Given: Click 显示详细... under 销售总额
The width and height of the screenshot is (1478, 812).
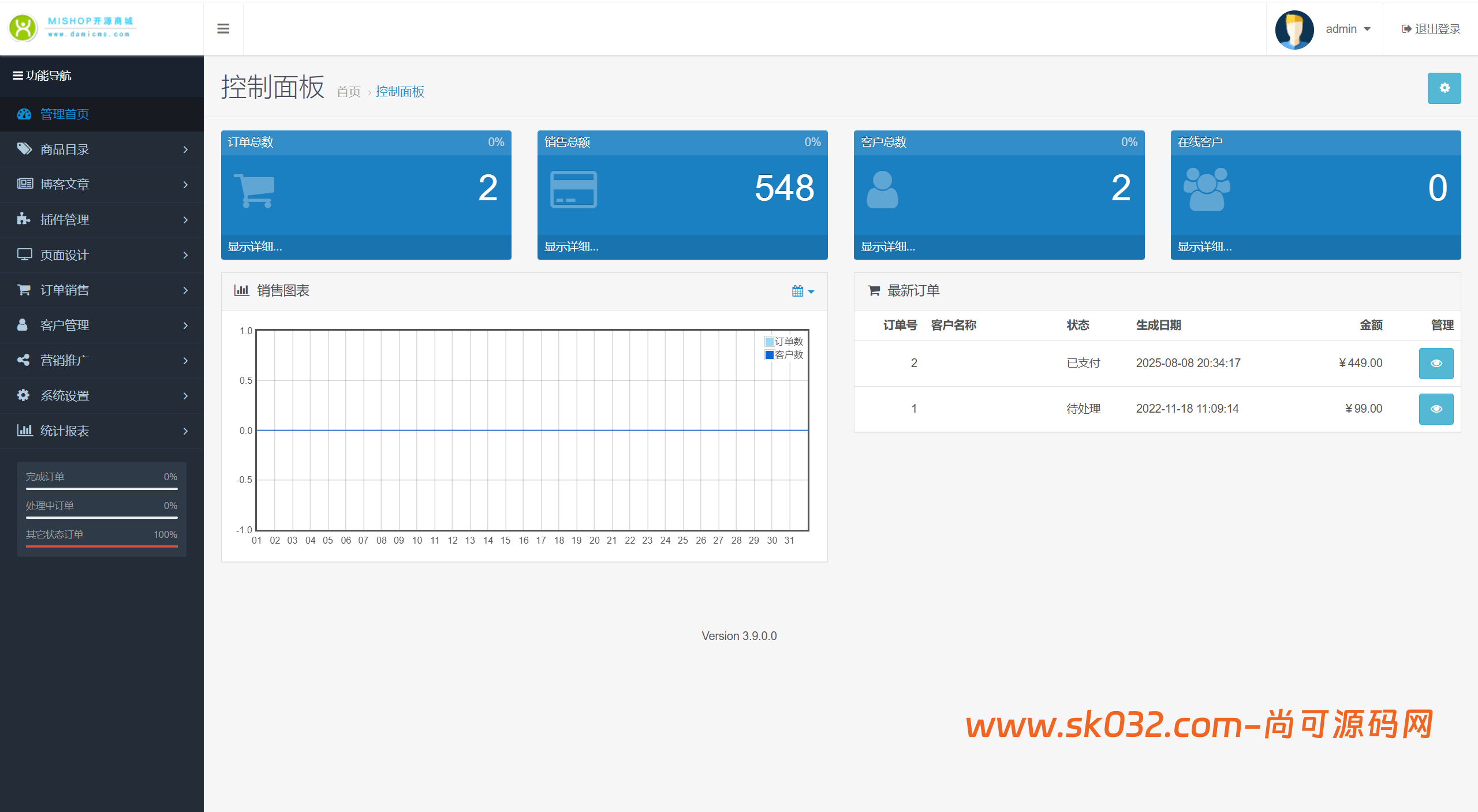Looking at the screenshot, I should pyautogui.click(x=572, y=247).
